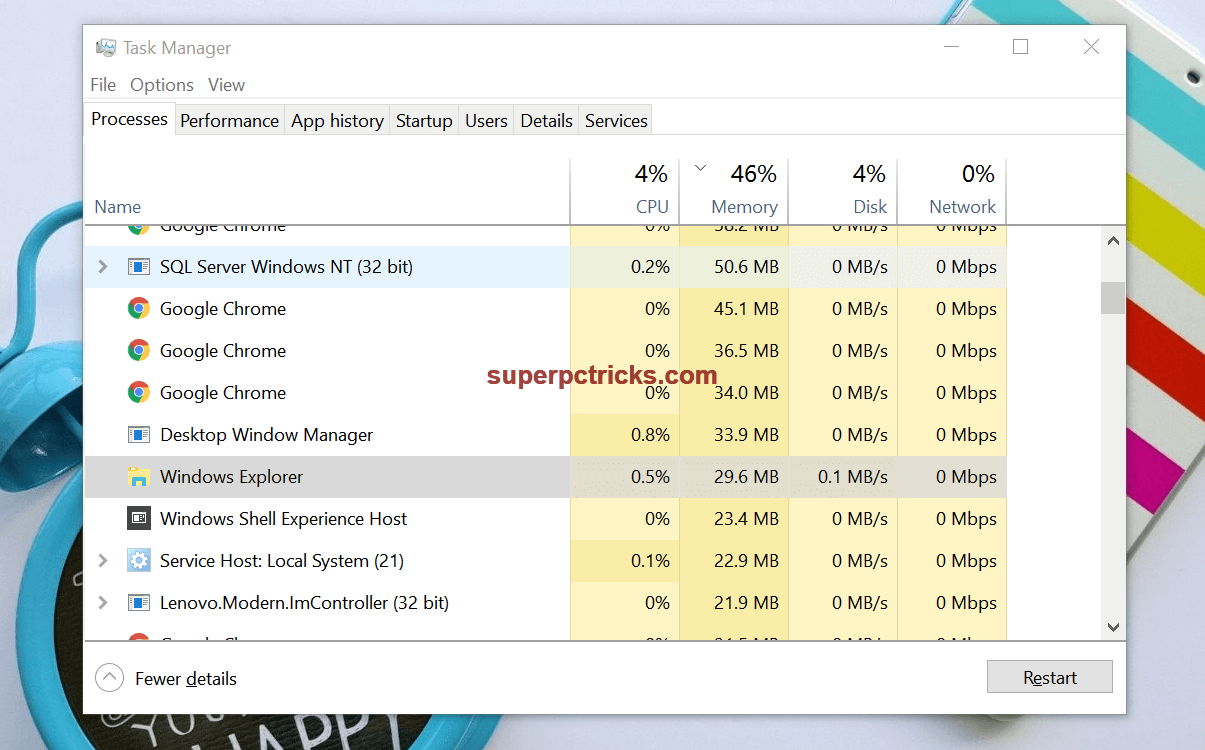Click the Lenovo.Modern.ImController process icon
Screen dimensions: 1205x750
point(138,602)
